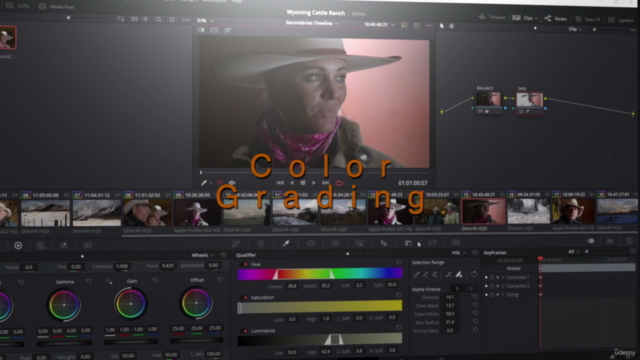Viewport: 640px width, 360px height.
Task: Select pointer tool in node editor
Action: click(442, 26)
